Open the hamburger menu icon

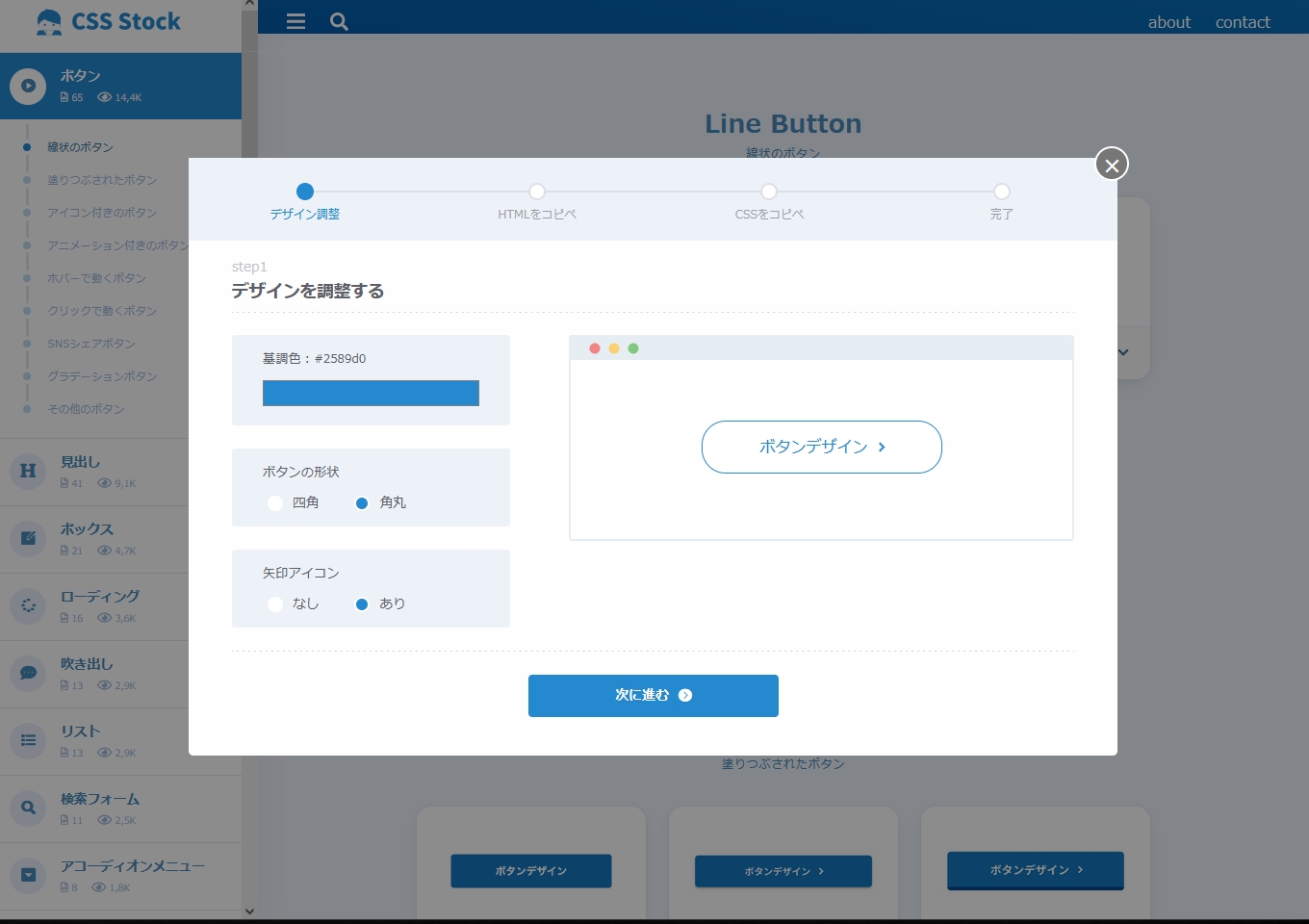coord(295,21)
